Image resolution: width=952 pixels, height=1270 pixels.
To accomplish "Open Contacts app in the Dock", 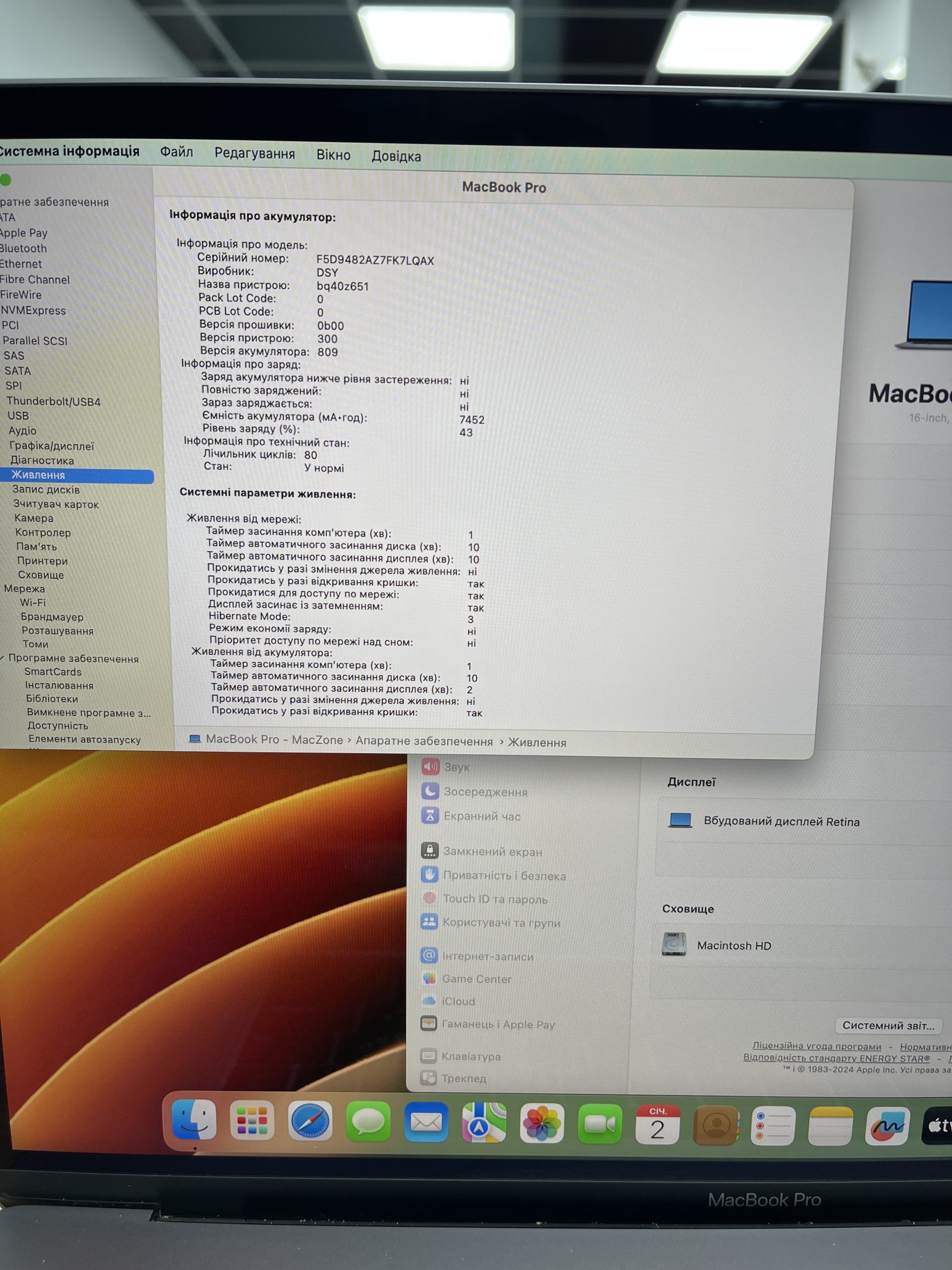I will point(716,1125).
